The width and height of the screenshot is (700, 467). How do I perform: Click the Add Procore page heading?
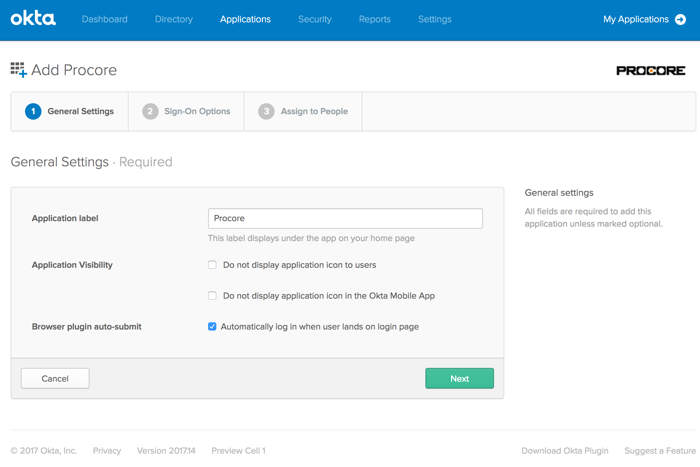pos(74,70)
